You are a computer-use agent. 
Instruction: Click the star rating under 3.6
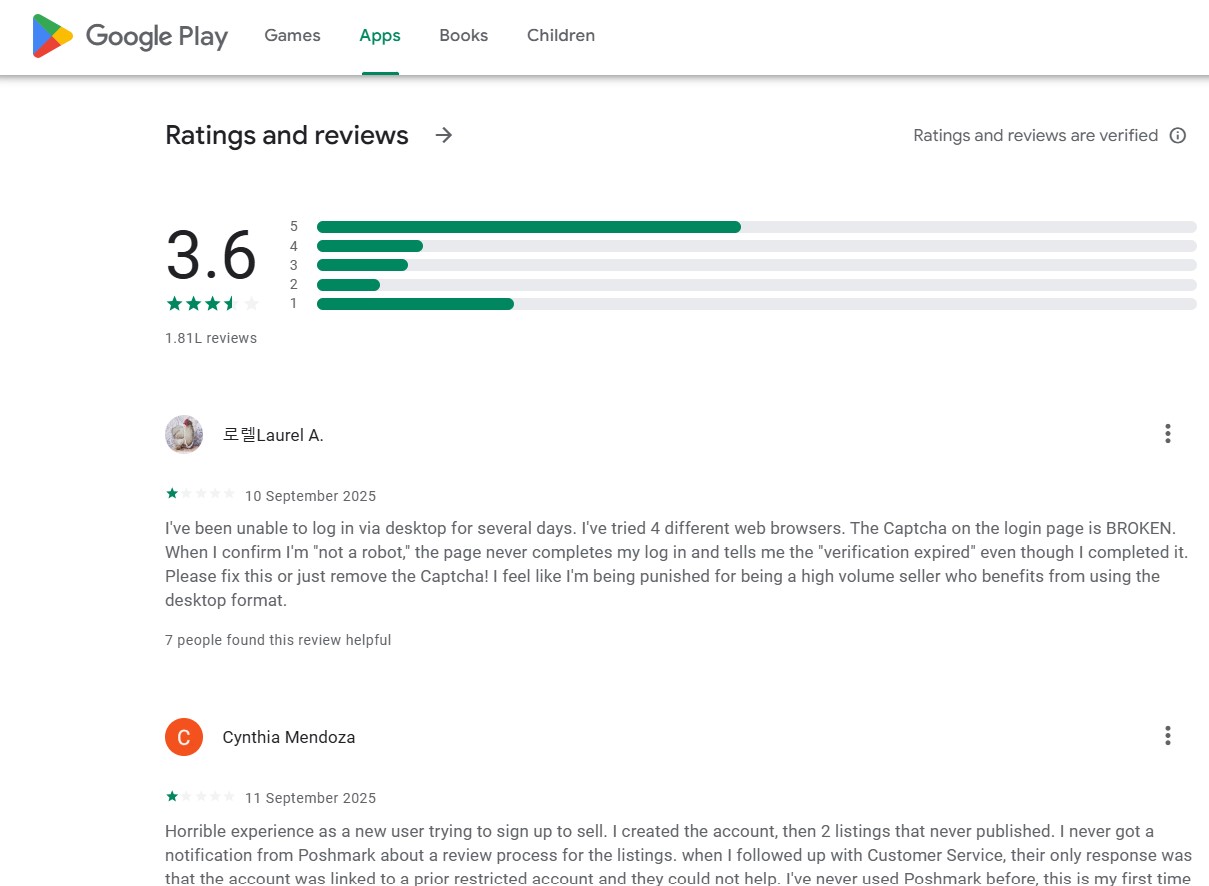tap(212, 303)
